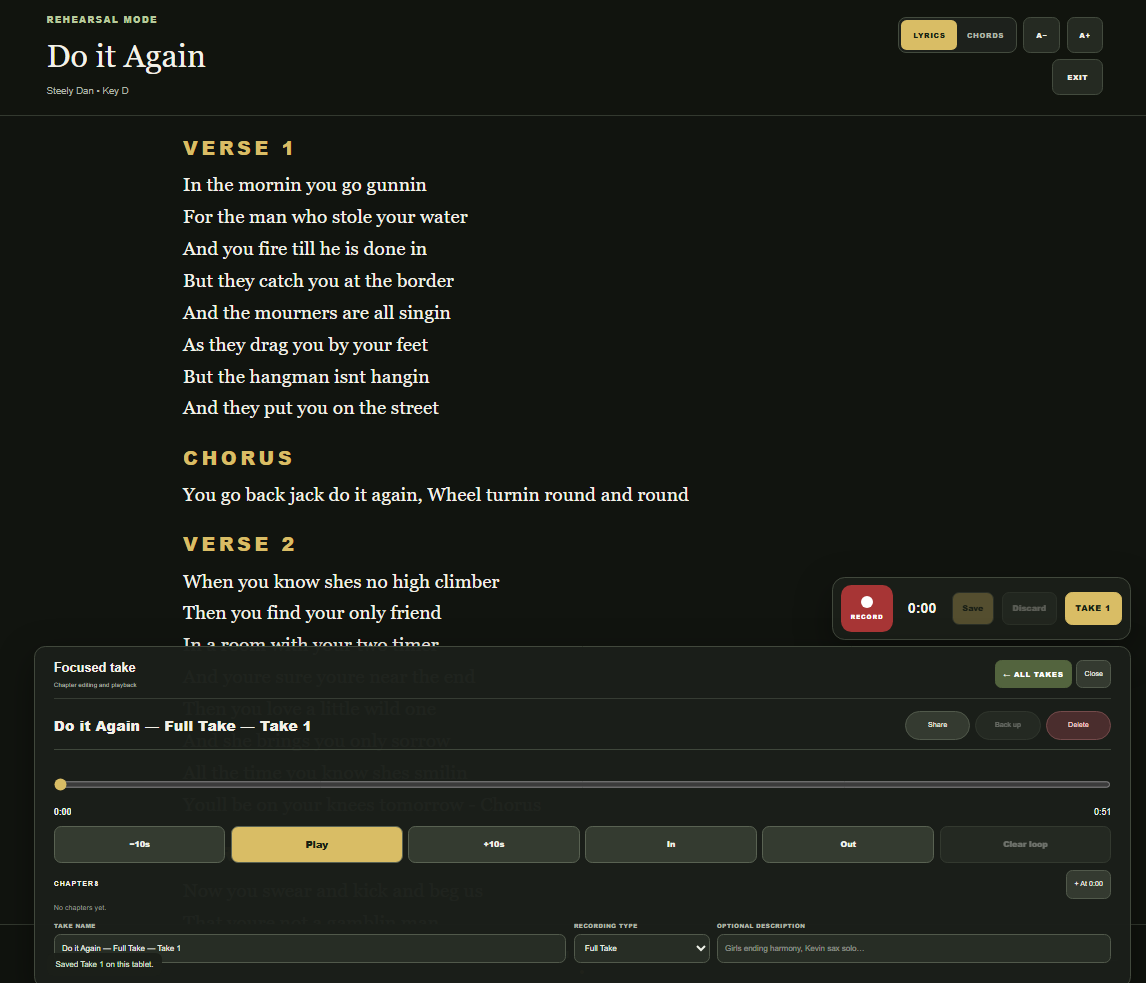Click the "No chapters yet." text

pyautogui.click(x=80, y=908)
